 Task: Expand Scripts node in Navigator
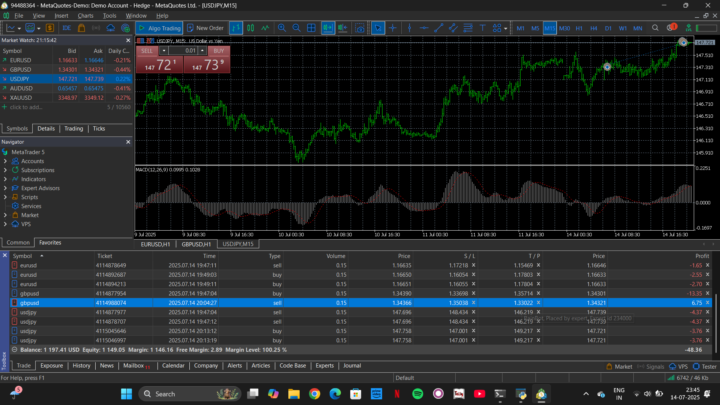point(5,197)
